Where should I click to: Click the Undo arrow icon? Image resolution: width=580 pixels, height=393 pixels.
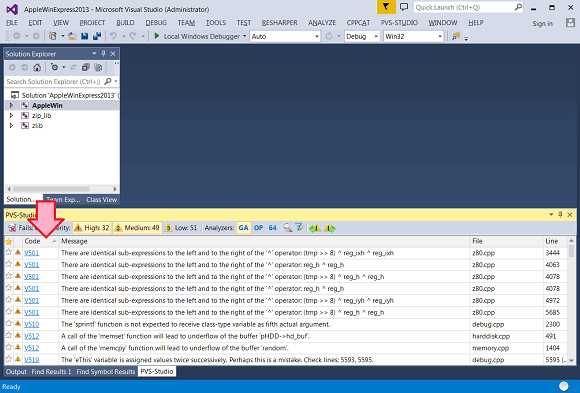click(114, 36)
